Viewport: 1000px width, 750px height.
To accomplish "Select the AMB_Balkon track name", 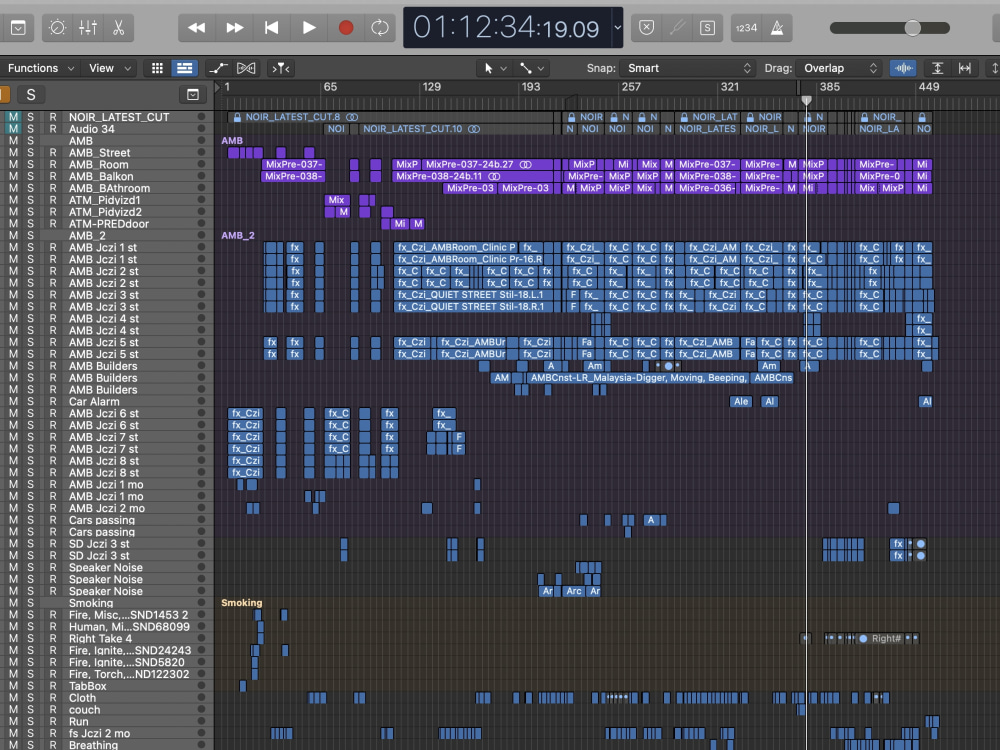I will point(101,176).
